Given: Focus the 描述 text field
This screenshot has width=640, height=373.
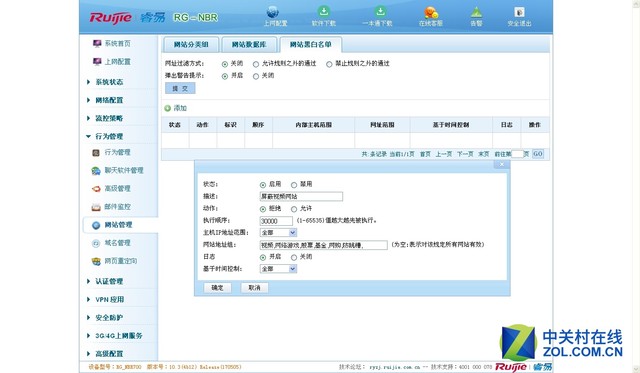Looking at the screenshot, I should [301, 197].
